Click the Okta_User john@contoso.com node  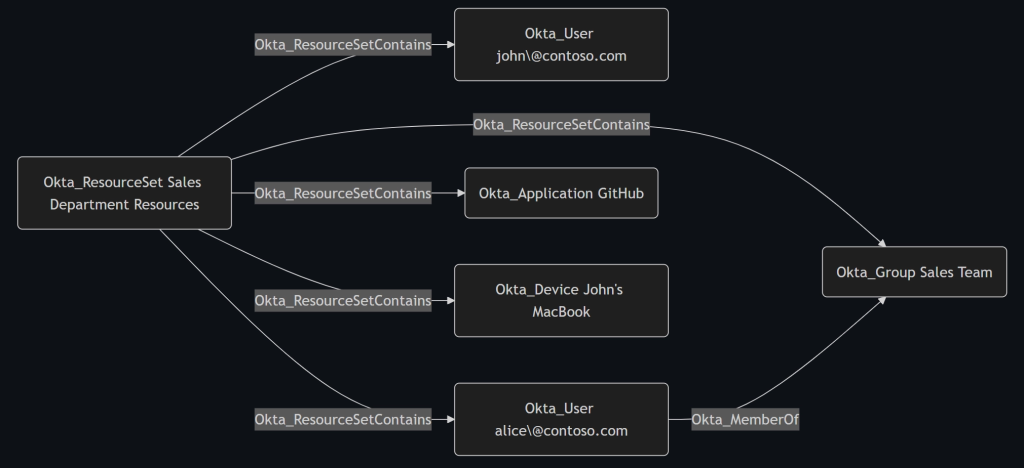click(561, 45)
